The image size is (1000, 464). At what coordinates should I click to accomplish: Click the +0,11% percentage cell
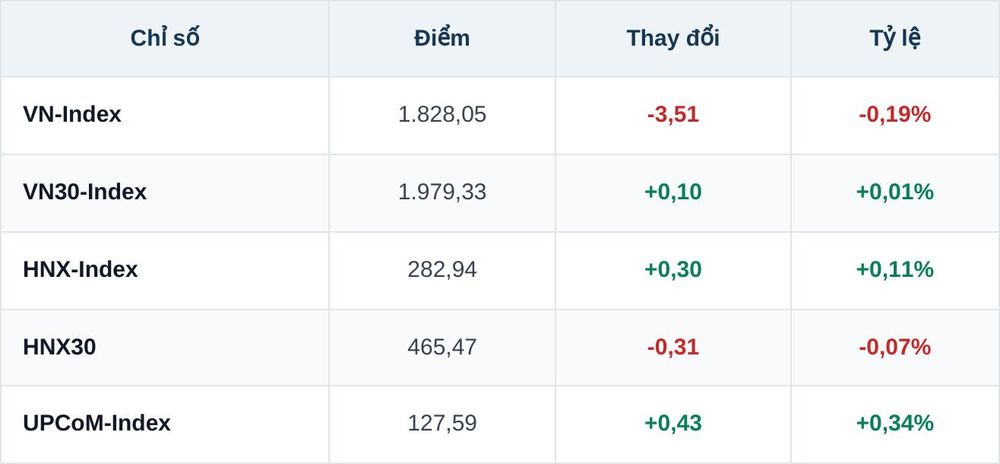click(x=895, y=270)
